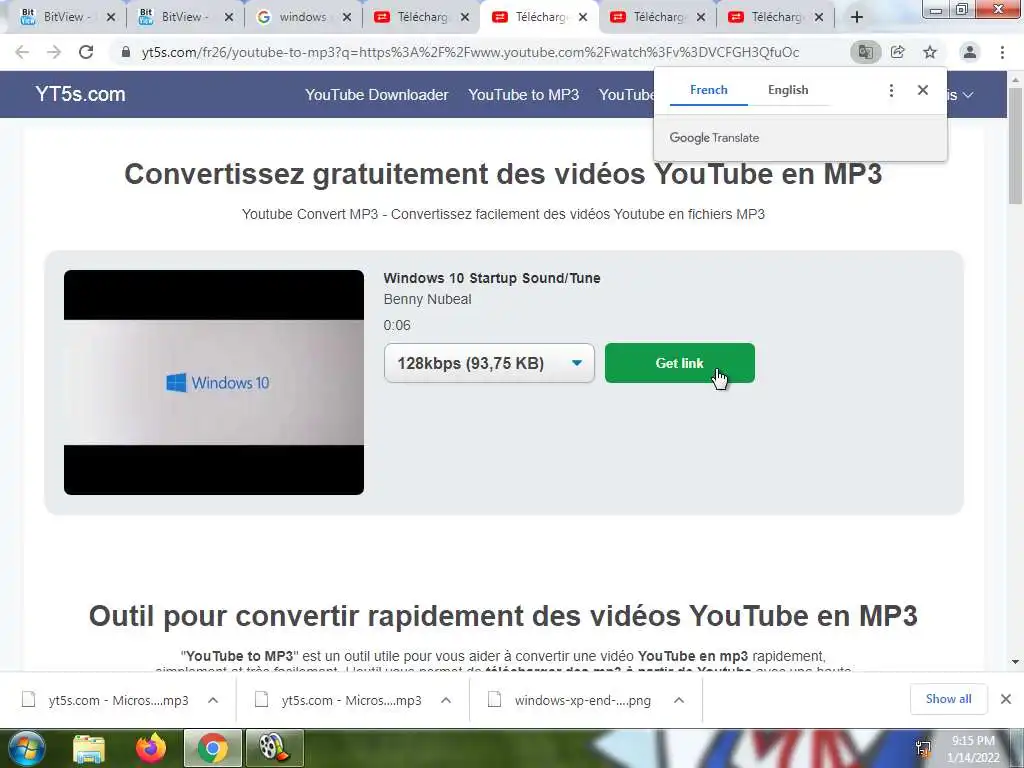Open Movie Maker taskbar icon
The height and width of the screenshot is (768, 1024).
[274, 748]
